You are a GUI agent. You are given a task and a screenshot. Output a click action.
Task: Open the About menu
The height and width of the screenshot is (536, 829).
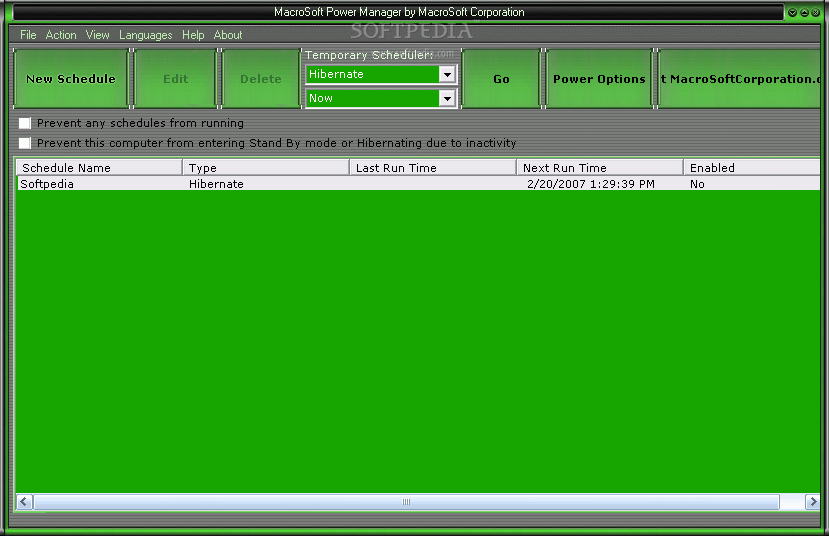[x=228, y=35]
